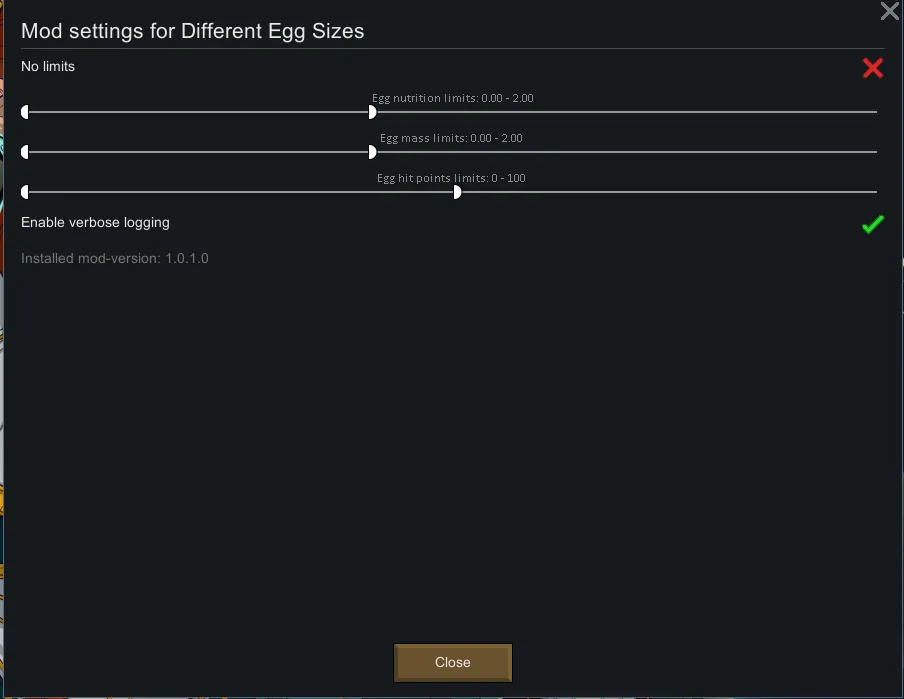Click the No limits setting label
The image size is (904, 699).
tap(48, 67)
